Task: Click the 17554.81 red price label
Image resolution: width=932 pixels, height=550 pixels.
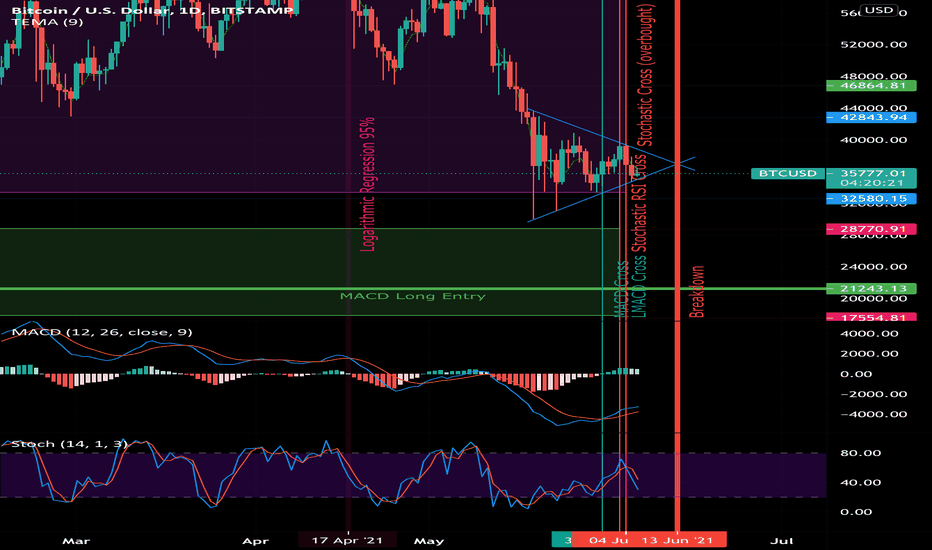Action: tap(871, 318)
